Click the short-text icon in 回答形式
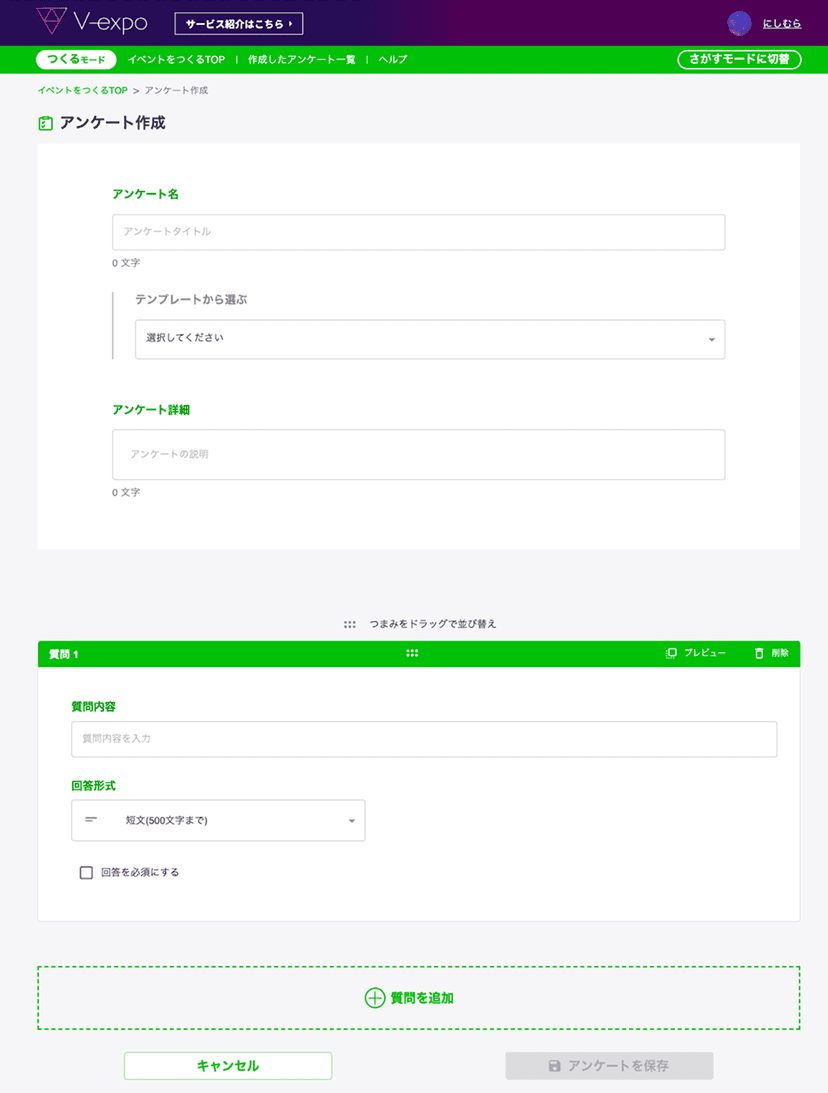 click(91, 820)
